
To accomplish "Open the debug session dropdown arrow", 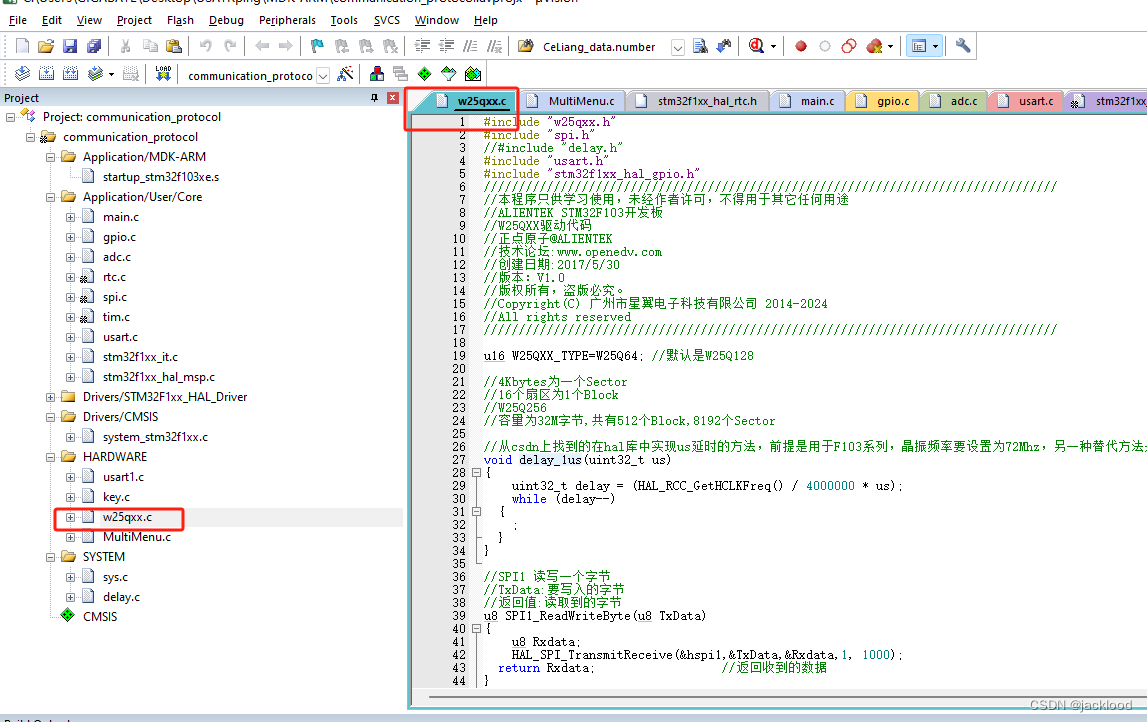I will click(x=773, y=47).
